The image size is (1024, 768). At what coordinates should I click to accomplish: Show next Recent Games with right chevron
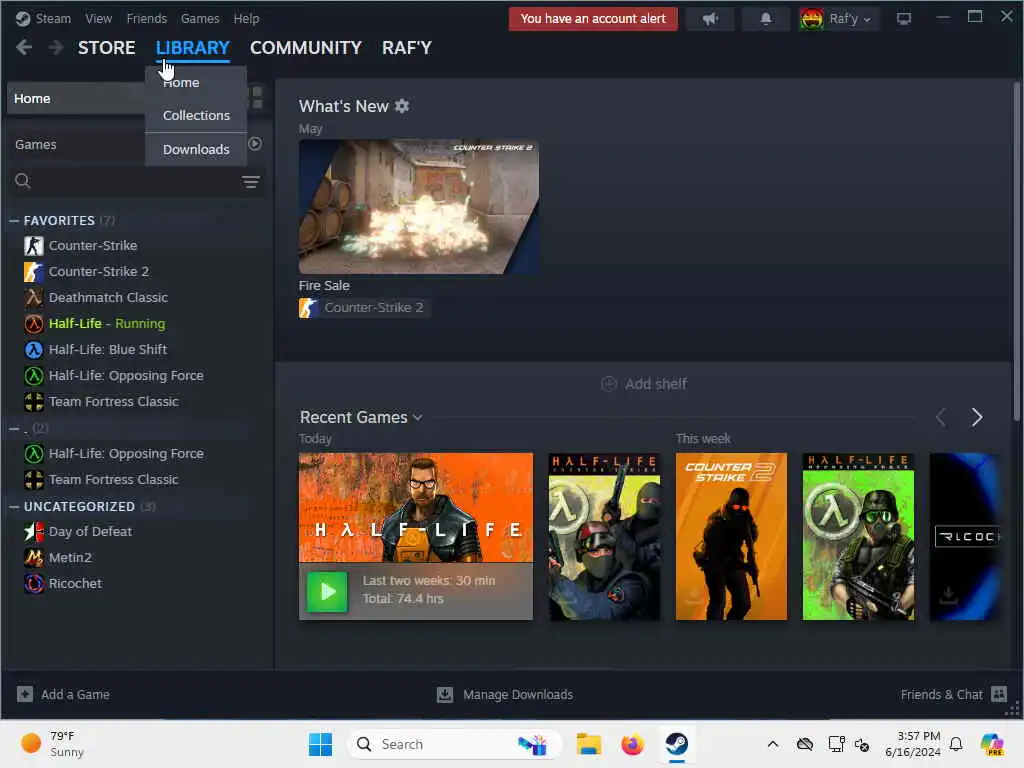[x=977, y=417]
